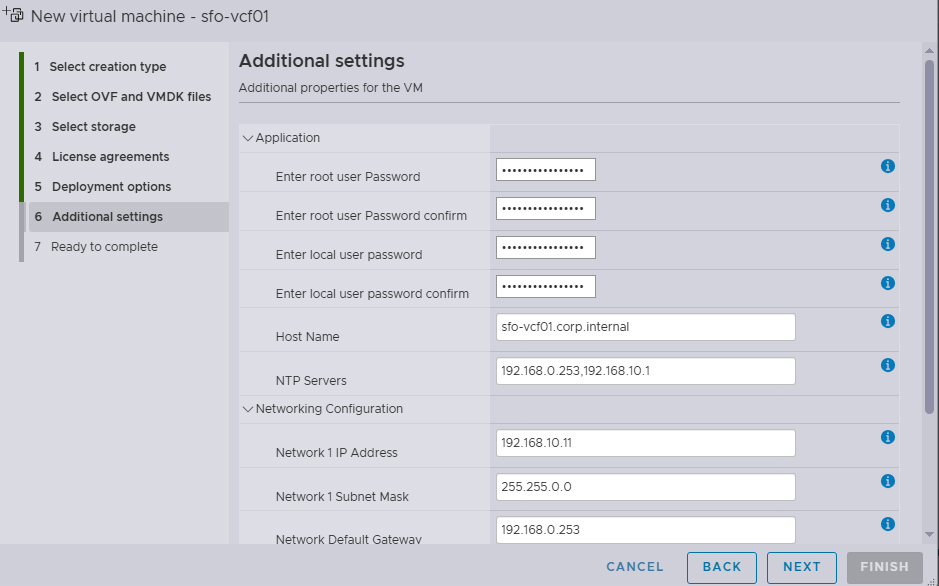Show NTP Servers info tooltip
The height and width of the screenshot is (586, 939).
click(887, 365)
